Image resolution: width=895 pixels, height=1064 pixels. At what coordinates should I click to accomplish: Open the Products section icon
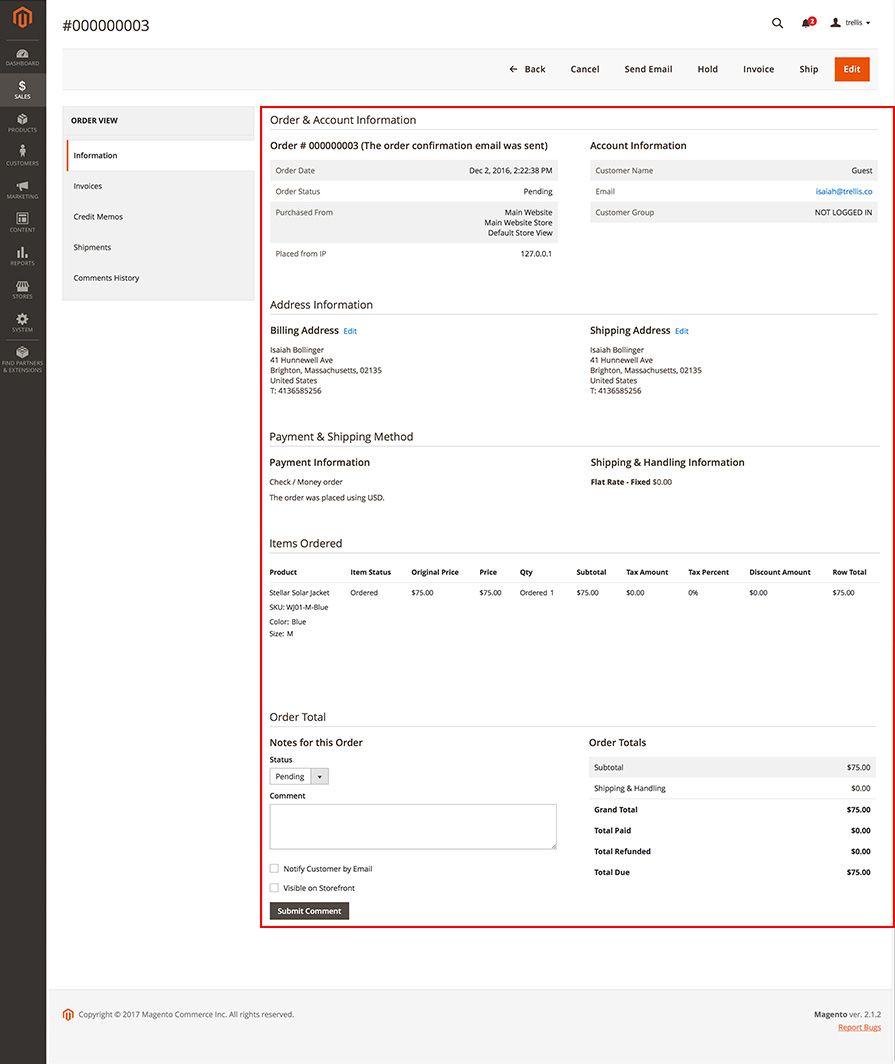[x=22, y=122]
